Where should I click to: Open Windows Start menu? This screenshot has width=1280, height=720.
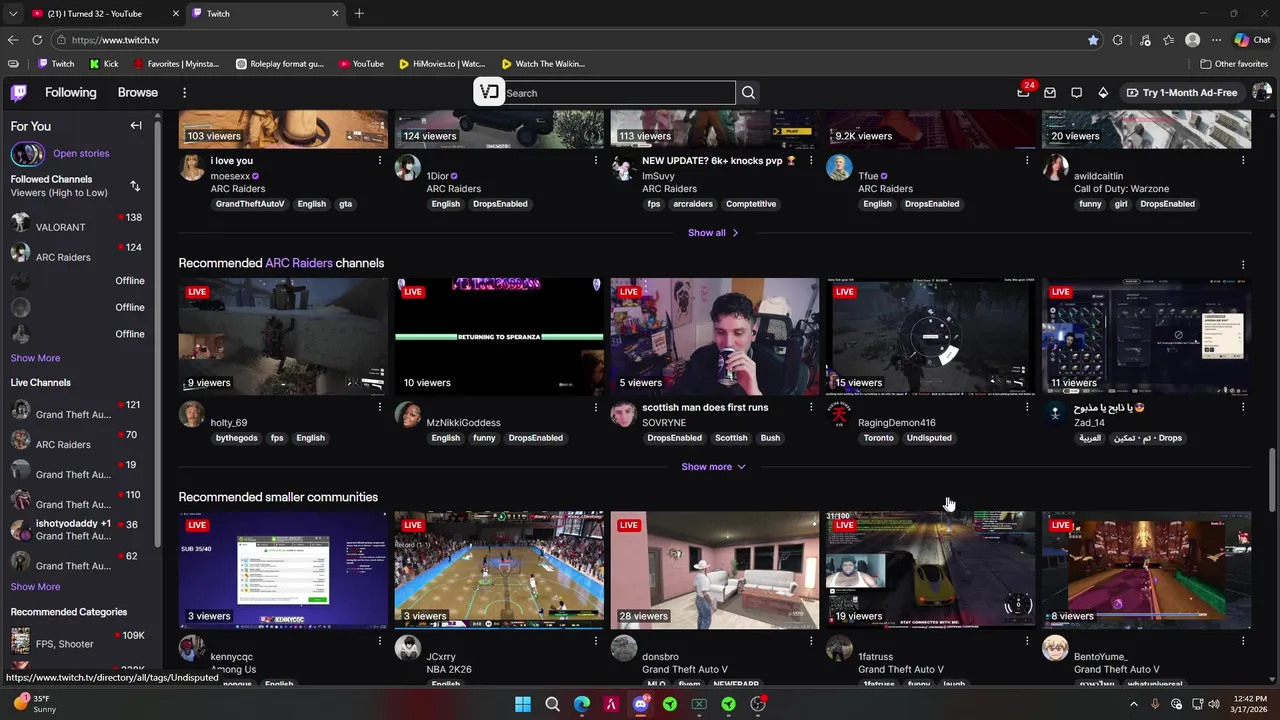coord(523,704)
